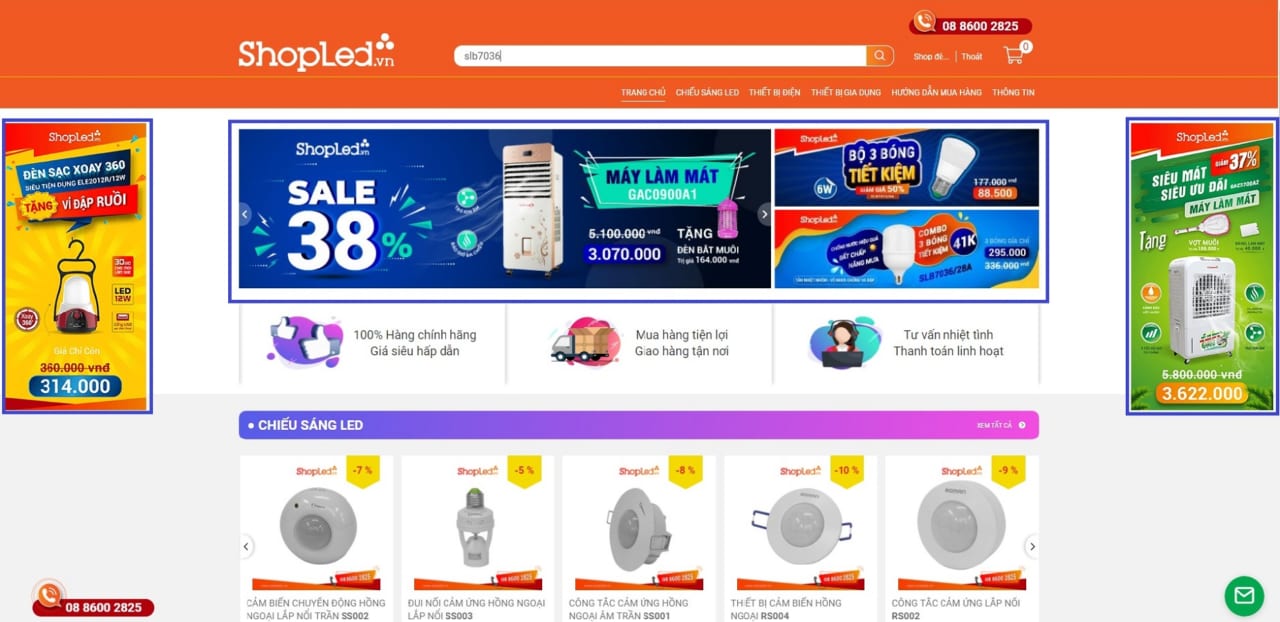The image size is (1280, 622).
Task: Show previous LED products in the carousel
Action: [246, 546]
